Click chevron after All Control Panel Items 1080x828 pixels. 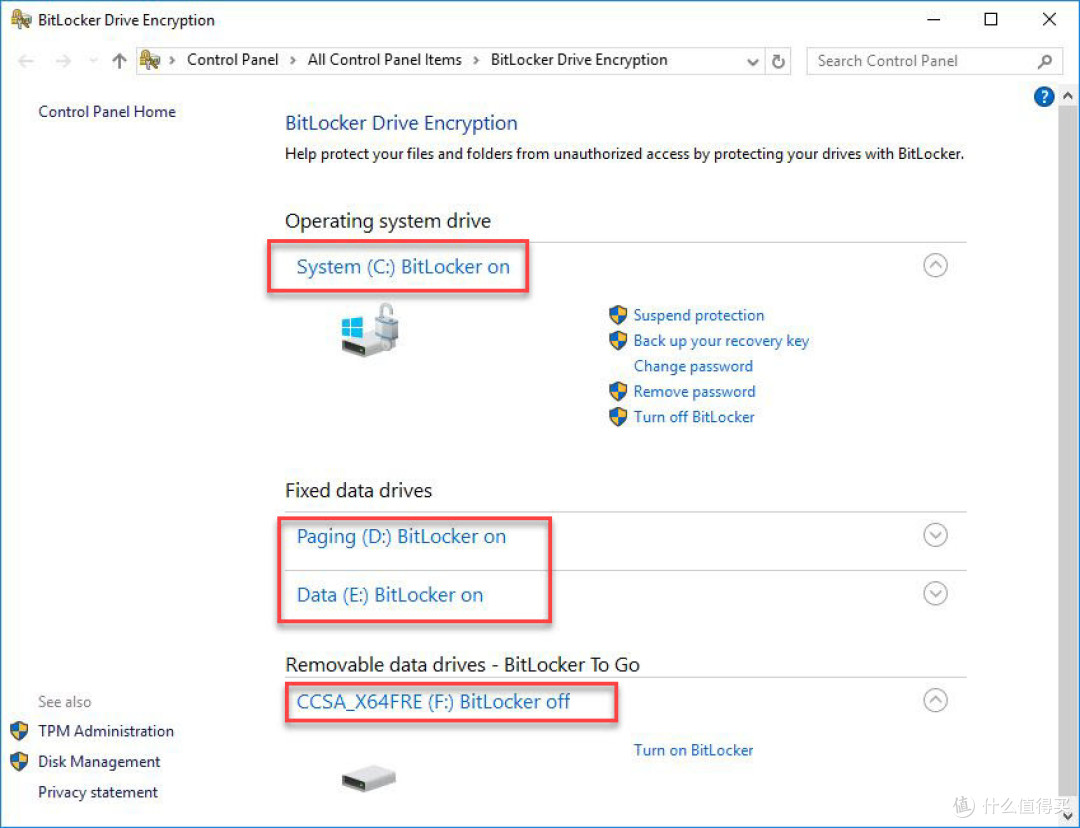476,61
